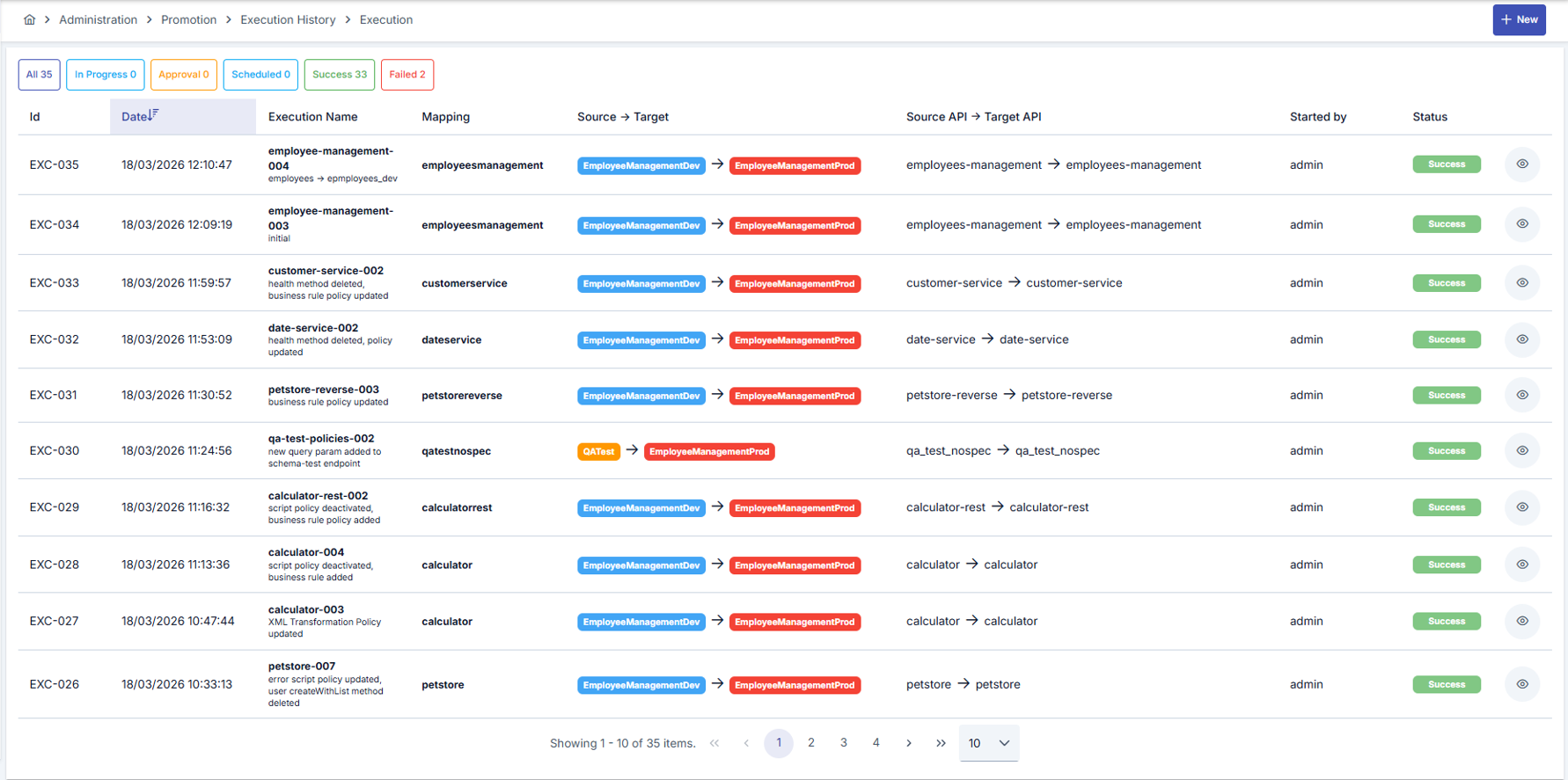Click Started by column header
The image size is (1568, 780).
1318,116
